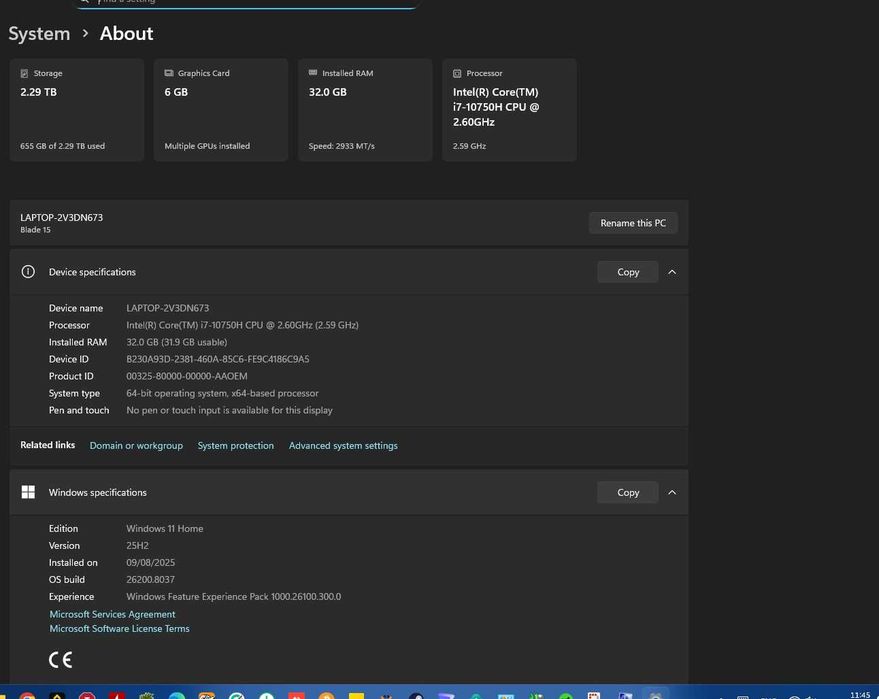Viewport: 879px width, 699px height.
Task: Click '655 GB of 2.29 TB used' text
Action: (x=62, y=146)
